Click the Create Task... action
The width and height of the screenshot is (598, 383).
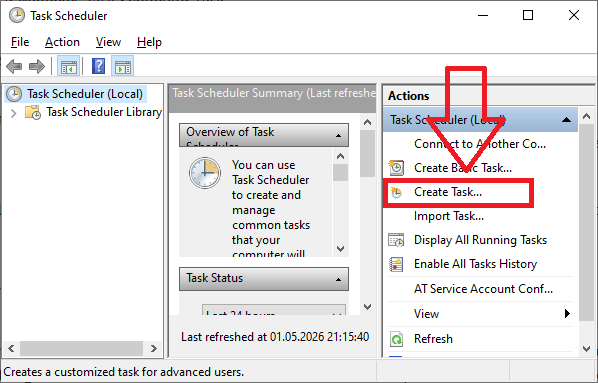448,192
